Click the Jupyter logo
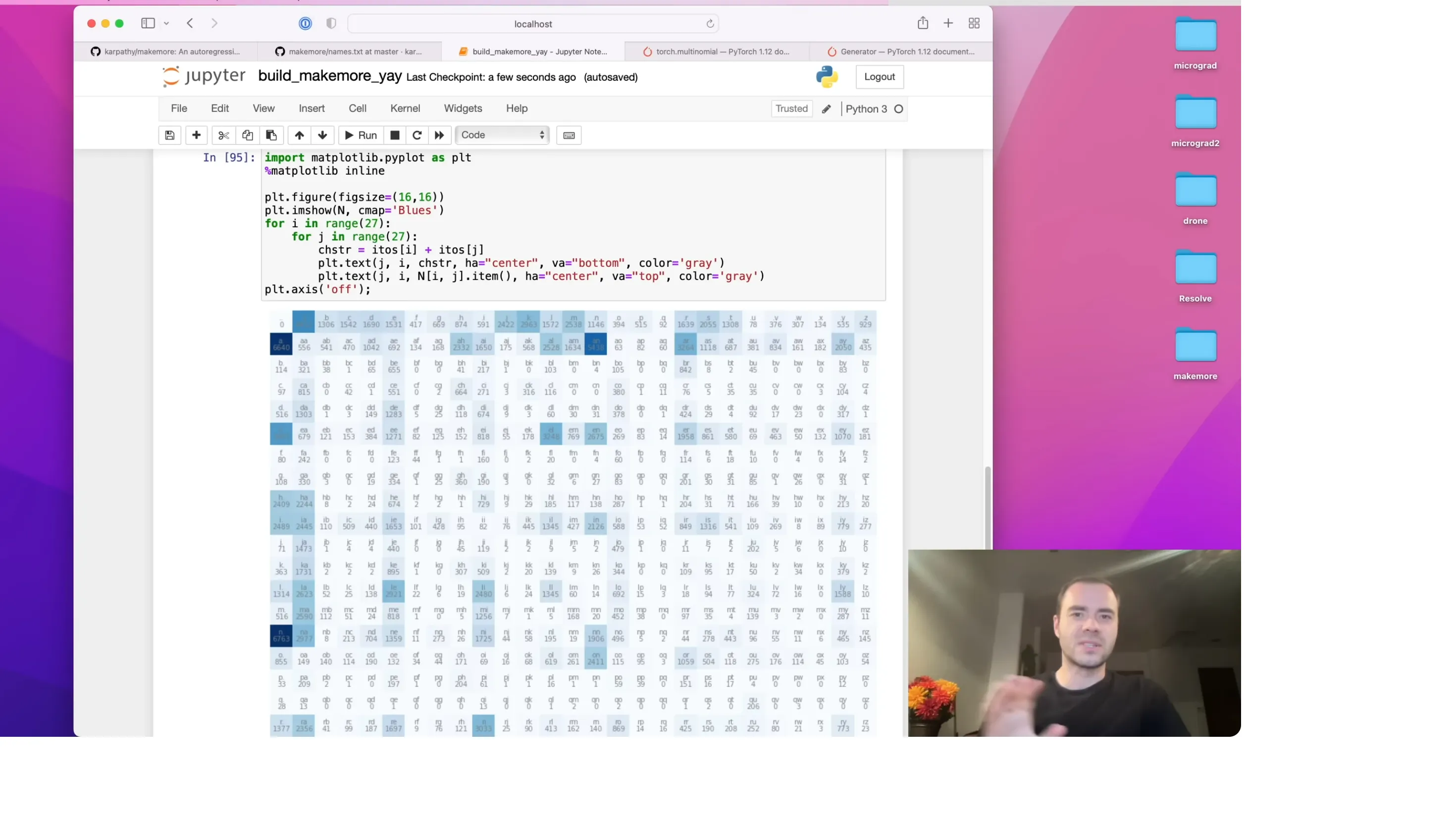This screenshot has height=819, width=1456. (x=204, y=76)
